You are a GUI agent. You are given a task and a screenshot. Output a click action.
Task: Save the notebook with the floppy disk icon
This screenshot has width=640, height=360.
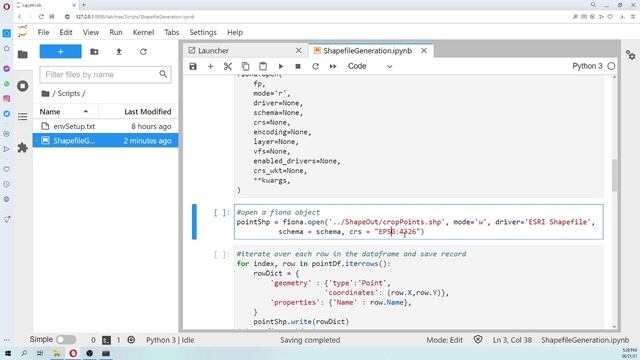pos(193,66)
